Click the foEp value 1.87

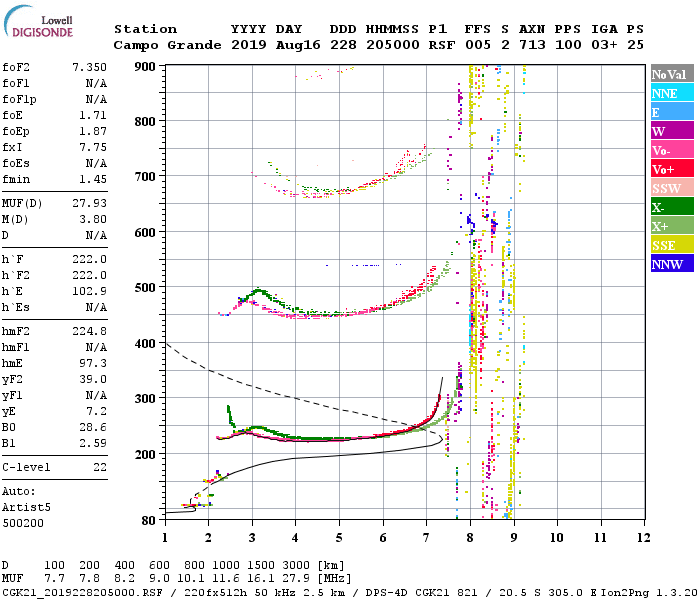93,131
